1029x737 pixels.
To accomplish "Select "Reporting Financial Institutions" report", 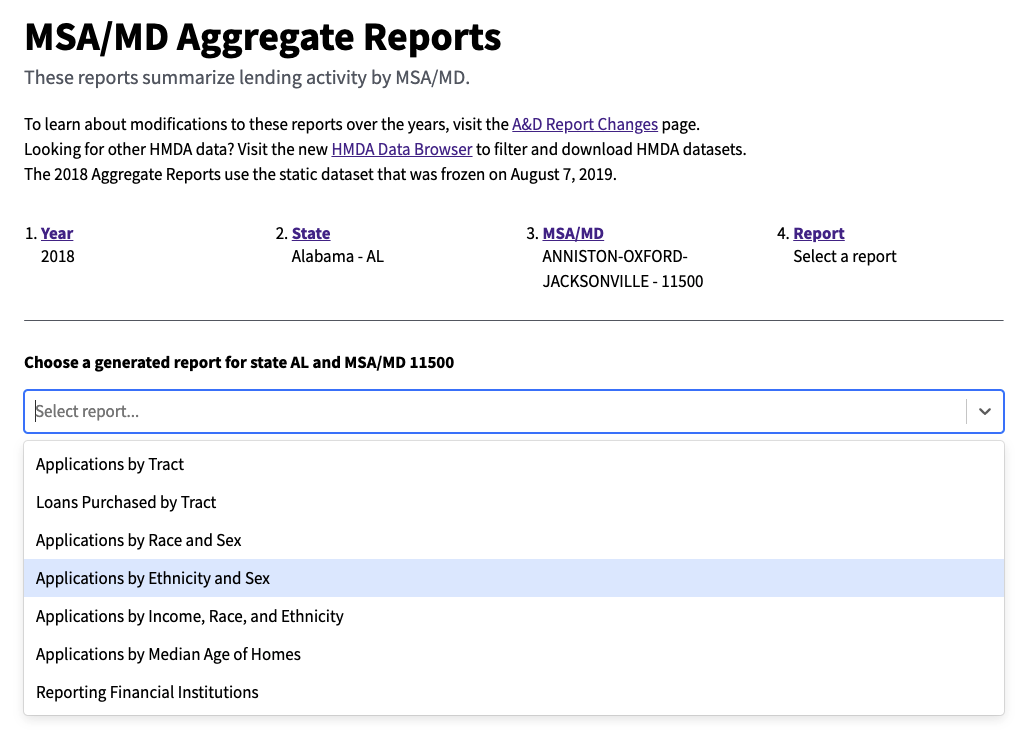I will tap(147, 692).
